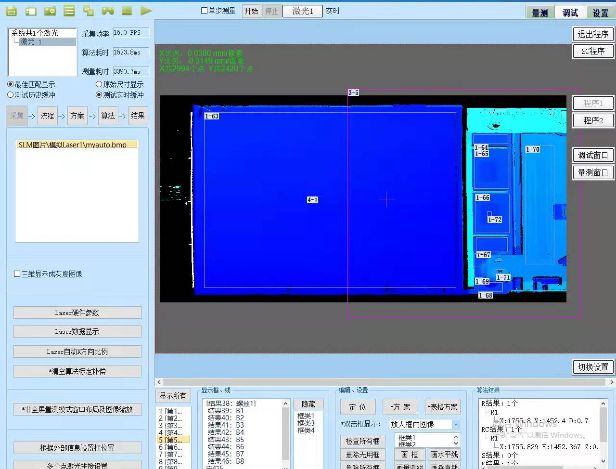The width and height of the screenshot is (616, 469).
Task: Click the 切换设置 button
Action: [x=593, y=367]
